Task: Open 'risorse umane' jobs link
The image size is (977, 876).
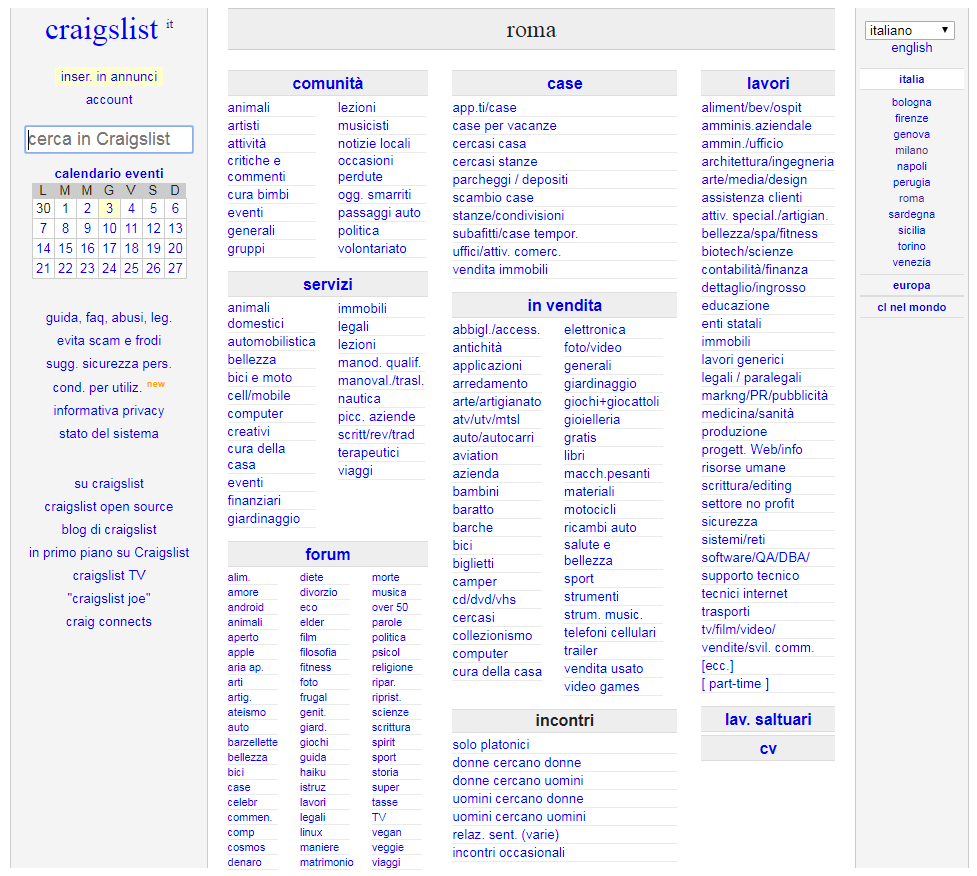Action: point(743,467)
